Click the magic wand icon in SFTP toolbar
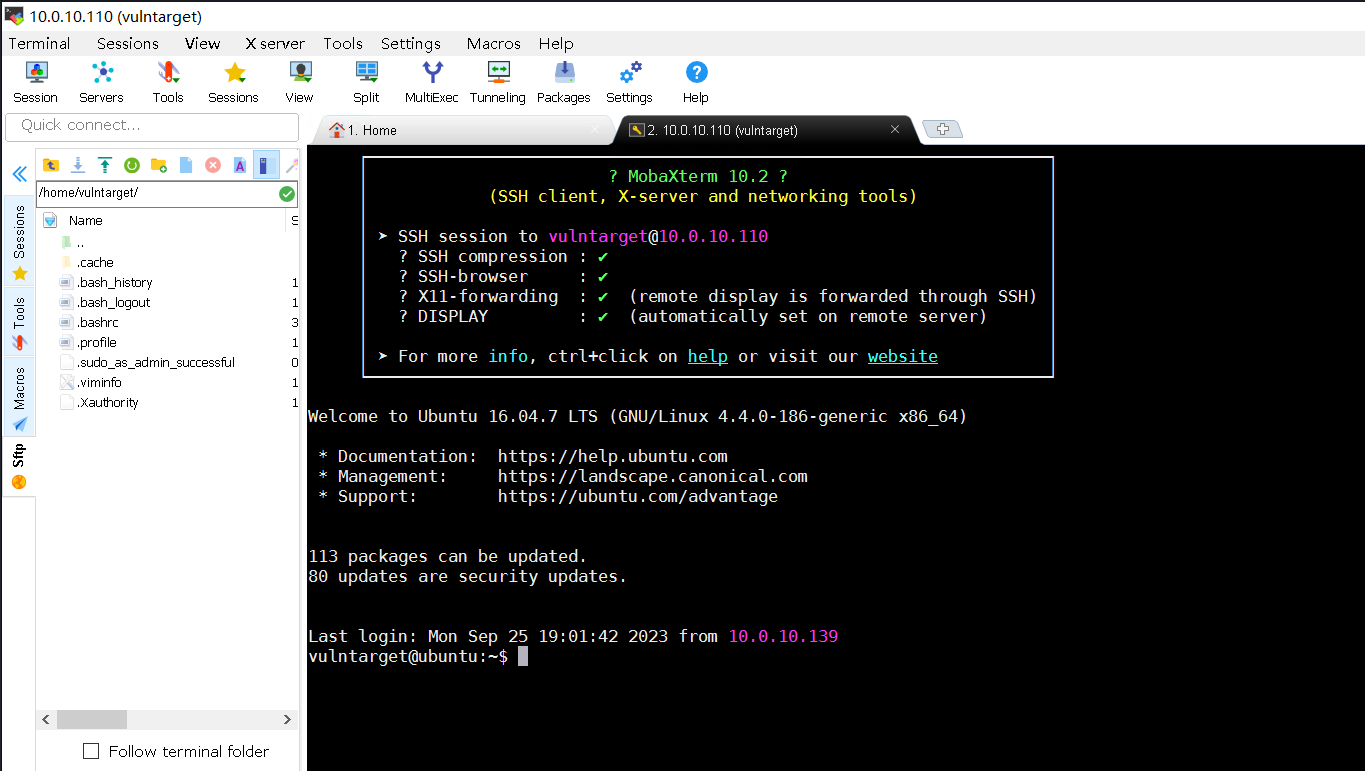 (x=292, y=165)
